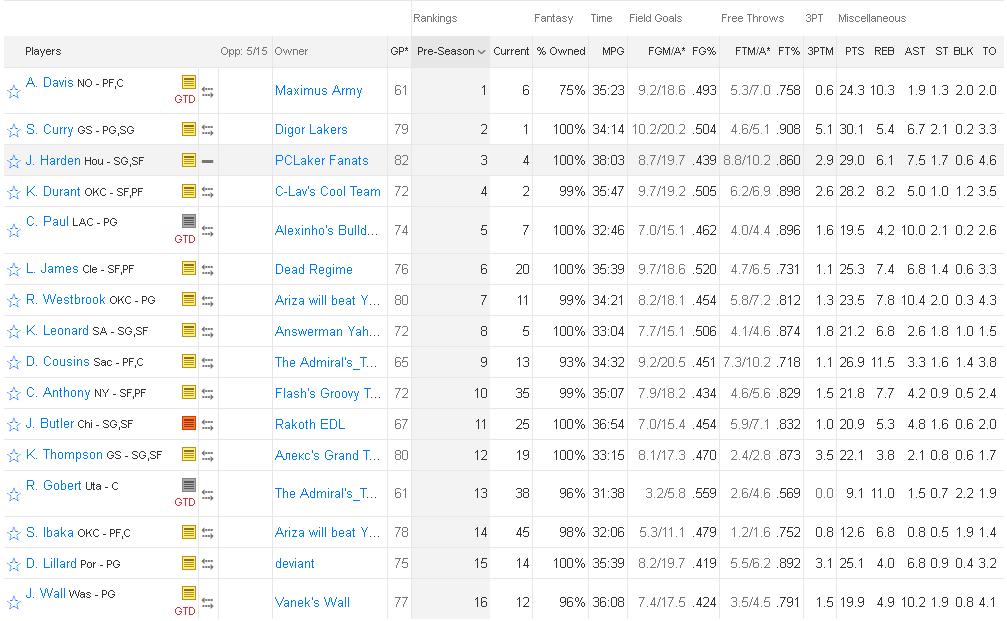The width and height of the screenshot is (1007, 621).
Task: Toggle the watch star for R. Westbrook
Action: pyautogui.click(x=14, y=301)
